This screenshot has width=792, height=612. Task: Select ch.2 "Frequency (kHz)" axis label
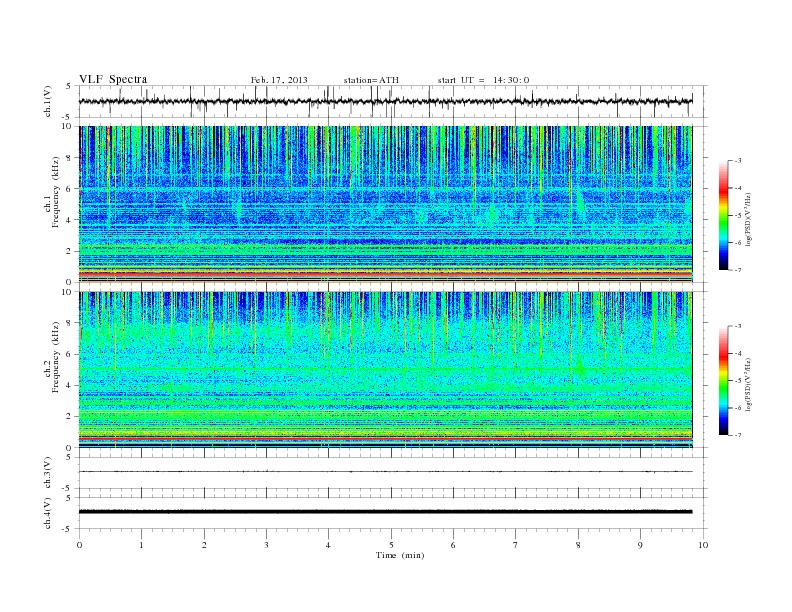(x=56, y=357)
